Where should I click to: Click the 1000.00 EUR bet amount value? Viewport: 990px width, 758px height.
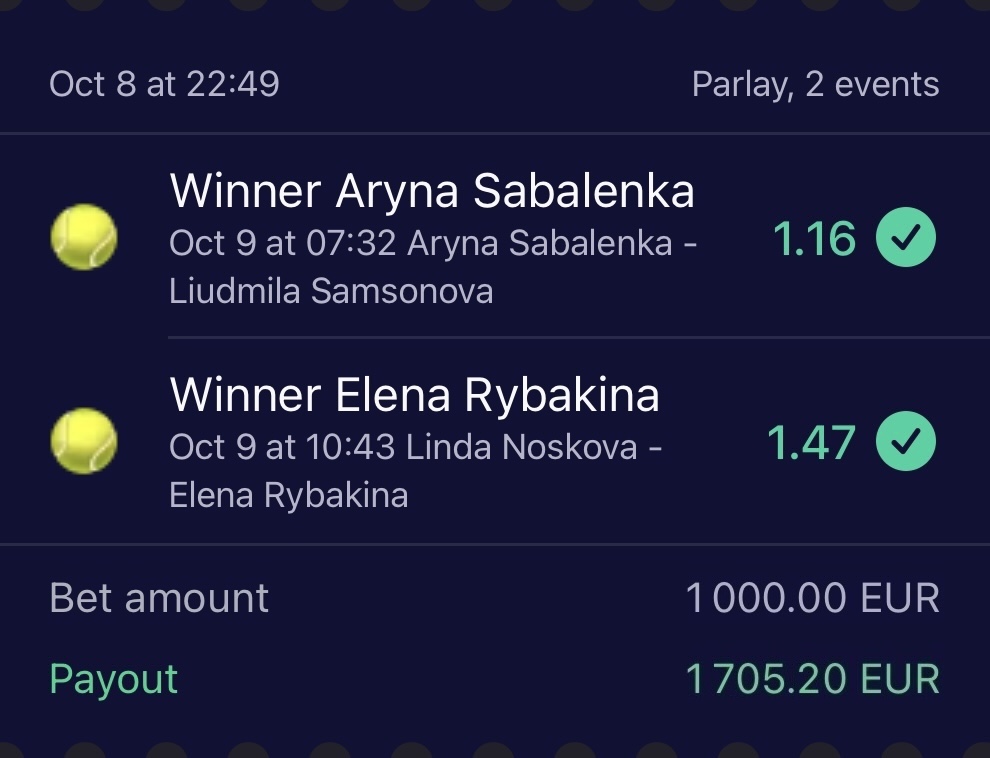tap(812, 599)
